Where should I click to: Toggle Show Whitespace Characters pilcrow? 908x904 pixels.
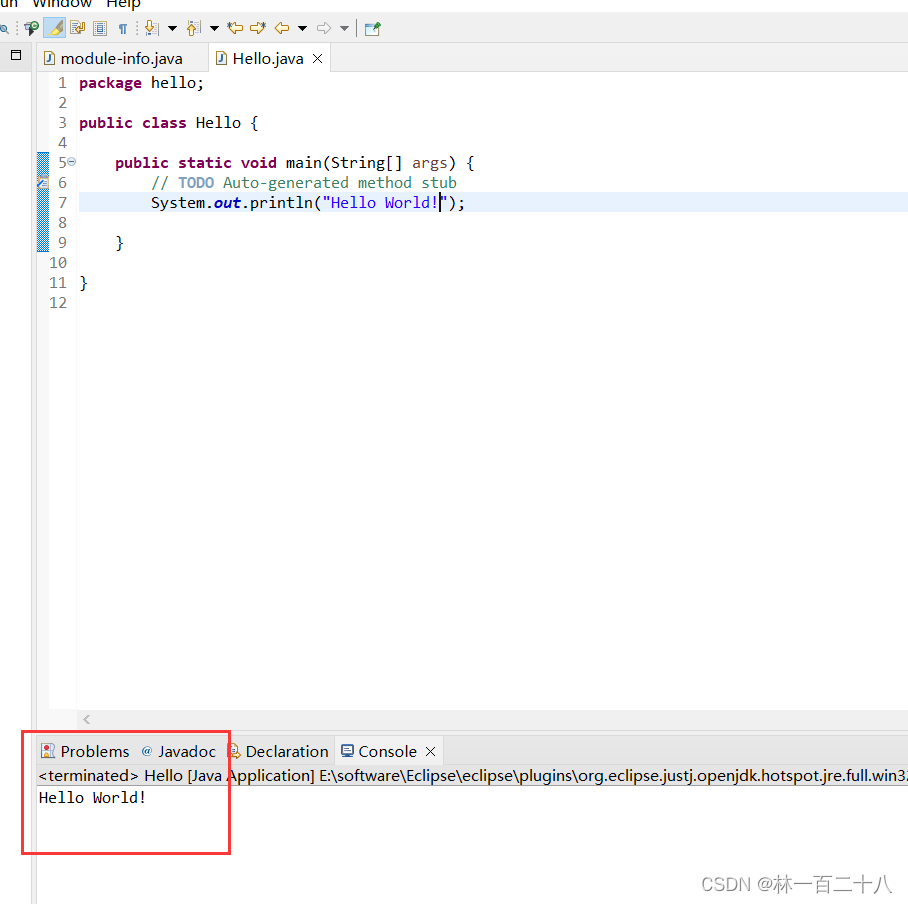[123, 28]
